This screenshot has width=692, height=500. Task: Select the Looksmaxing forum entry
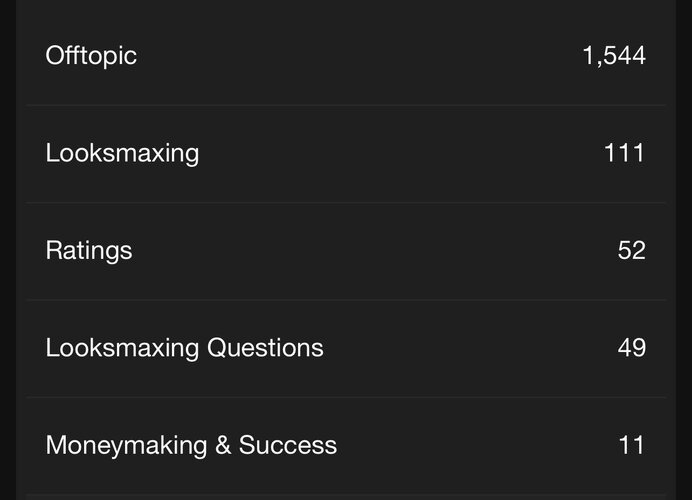click(x=122, y=153)
